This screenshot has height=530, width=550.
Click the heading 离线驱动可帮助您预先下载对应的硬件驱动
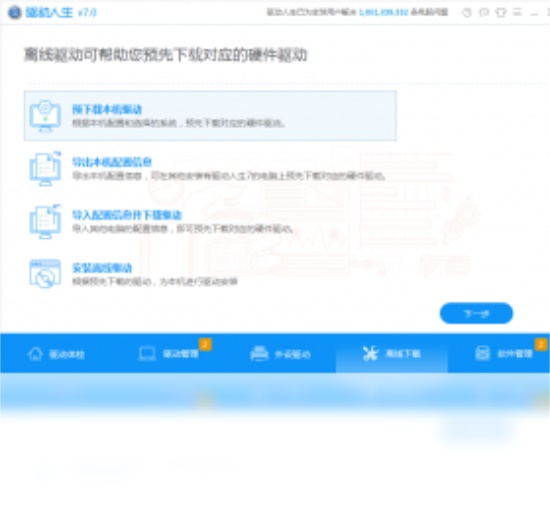166,55
